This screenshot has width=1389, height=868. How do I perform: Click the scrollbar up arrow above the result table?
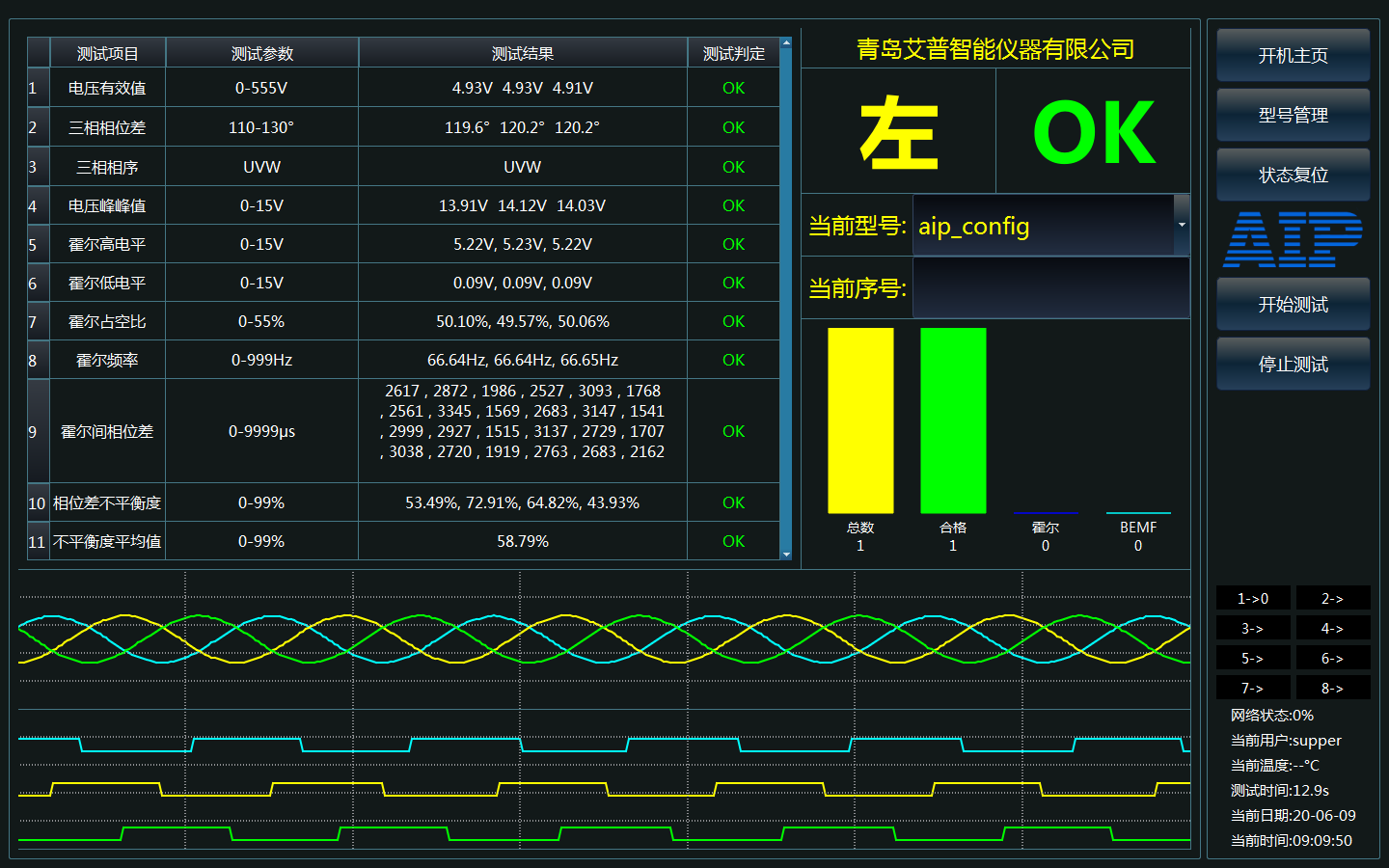pos(787,41)
